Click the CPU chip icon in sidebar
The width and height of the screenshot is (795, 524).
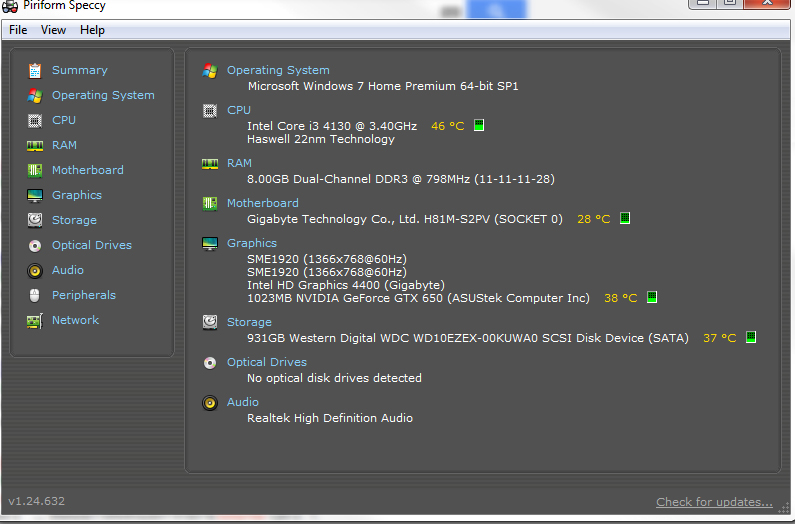[34, 121]
